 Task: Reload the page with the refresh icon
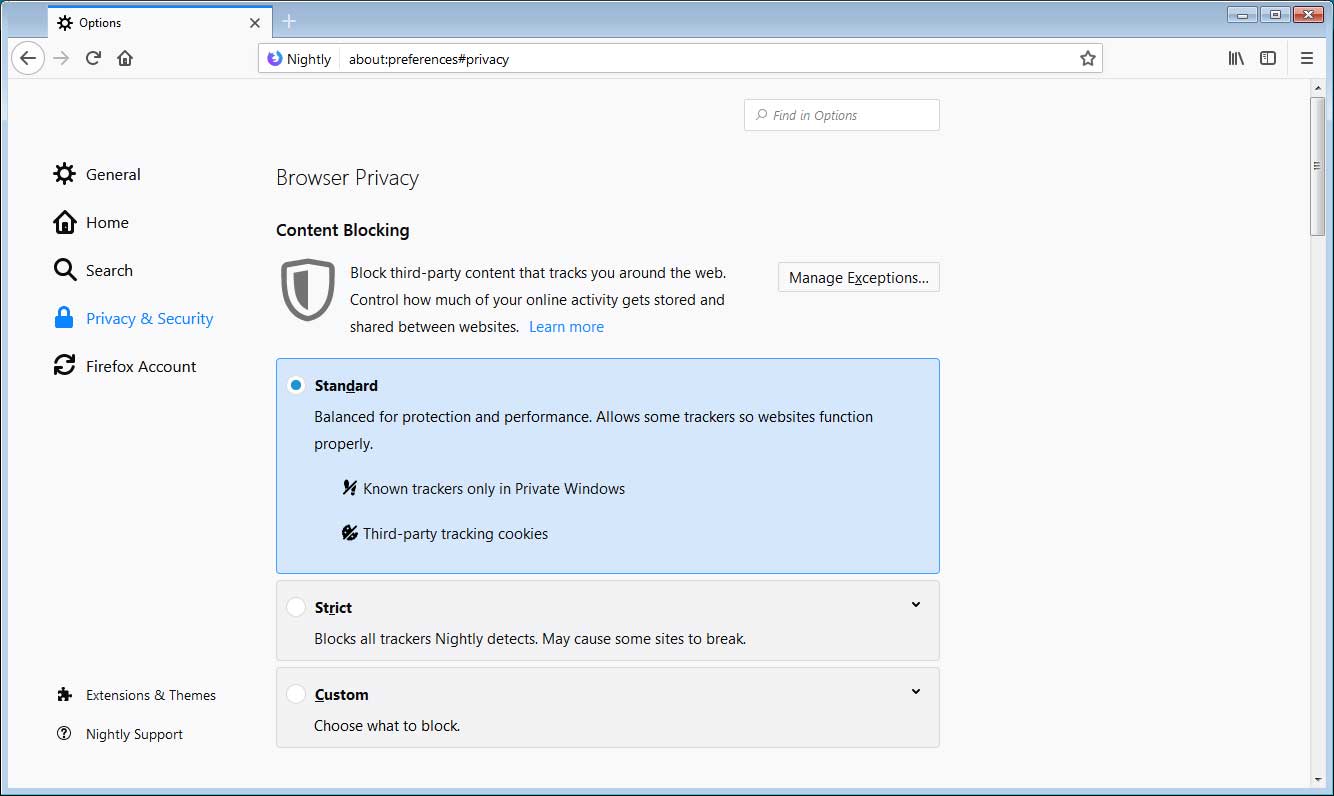[x=93, y=58]
